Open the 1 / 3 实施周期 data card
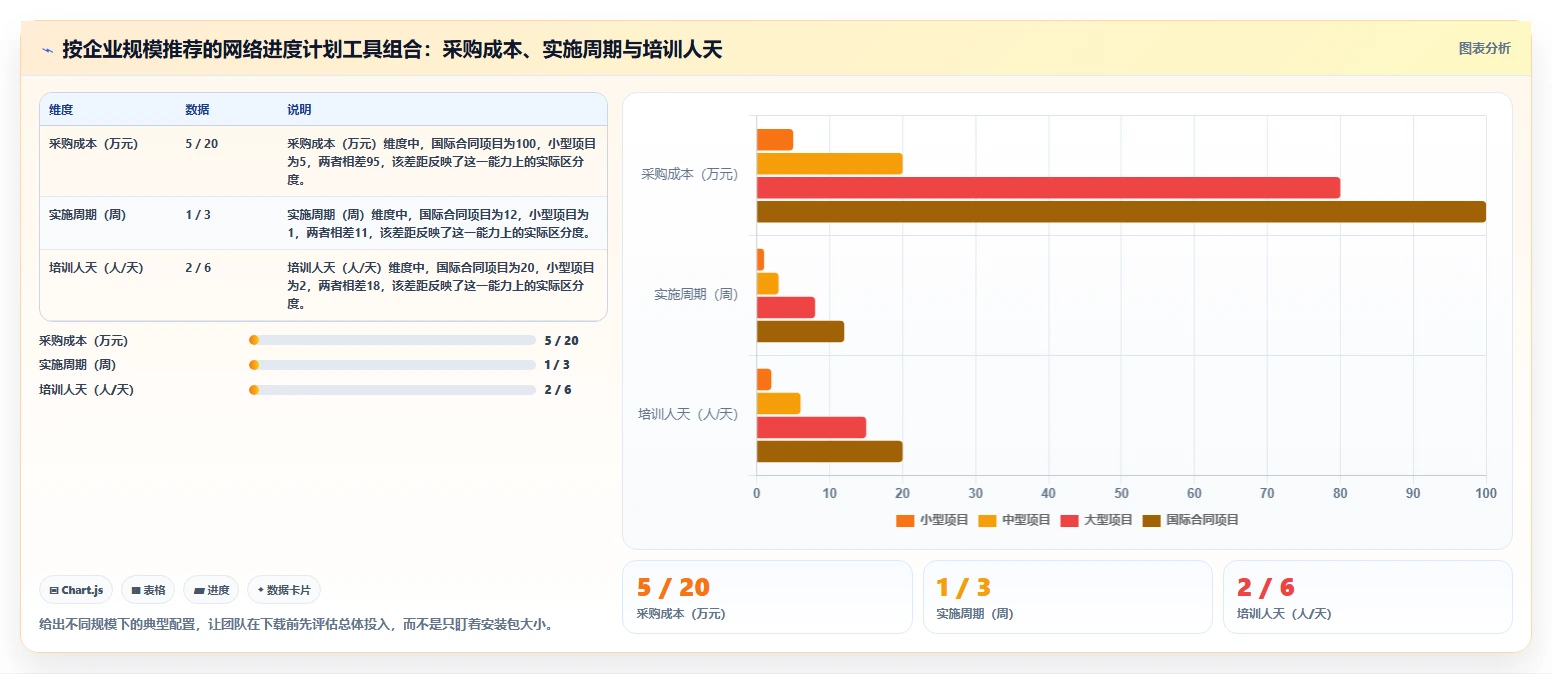The height and width of the screenshot is (674, 1552). coord(1067,597)
